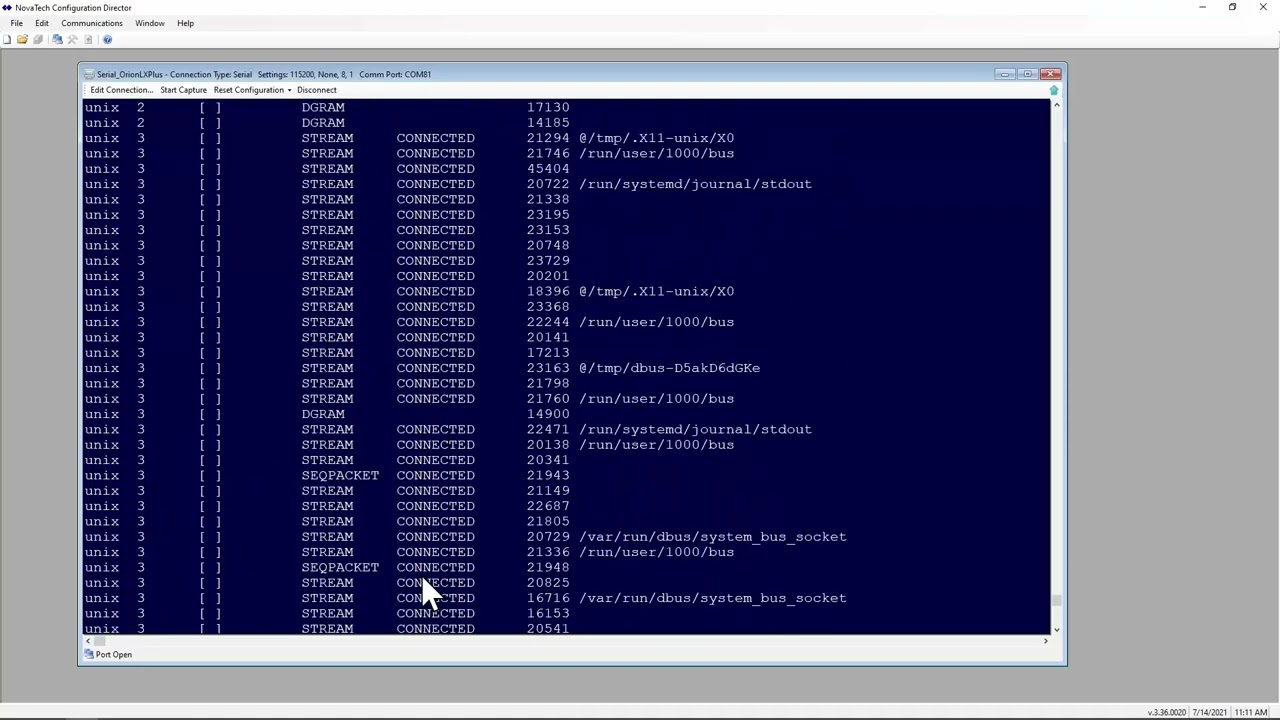1280x720 pixels.
Task: Open the Window menu
Action: [x=150, y=23]
